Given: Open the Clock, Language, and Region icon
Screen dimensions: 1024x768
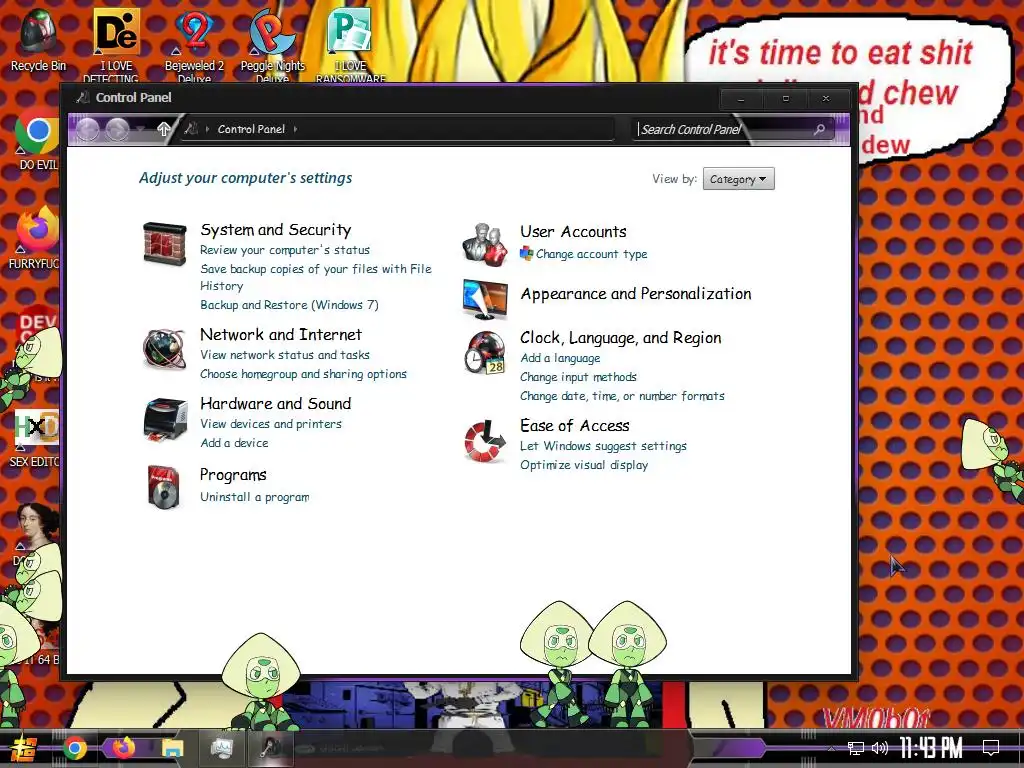Looking at the screenshot, I should pyautogui.click(x=485, y=353).
